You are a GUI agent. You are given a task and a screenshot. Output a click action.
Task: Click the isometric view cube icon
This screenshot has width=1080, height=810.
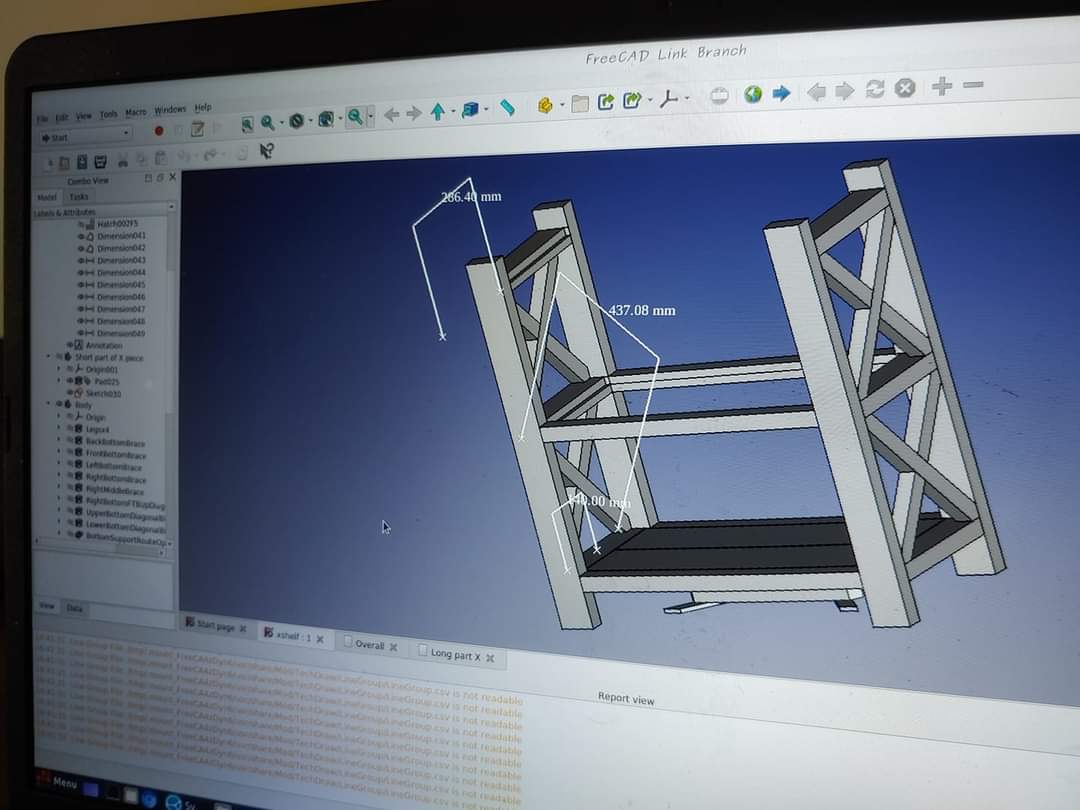point(469,110)
